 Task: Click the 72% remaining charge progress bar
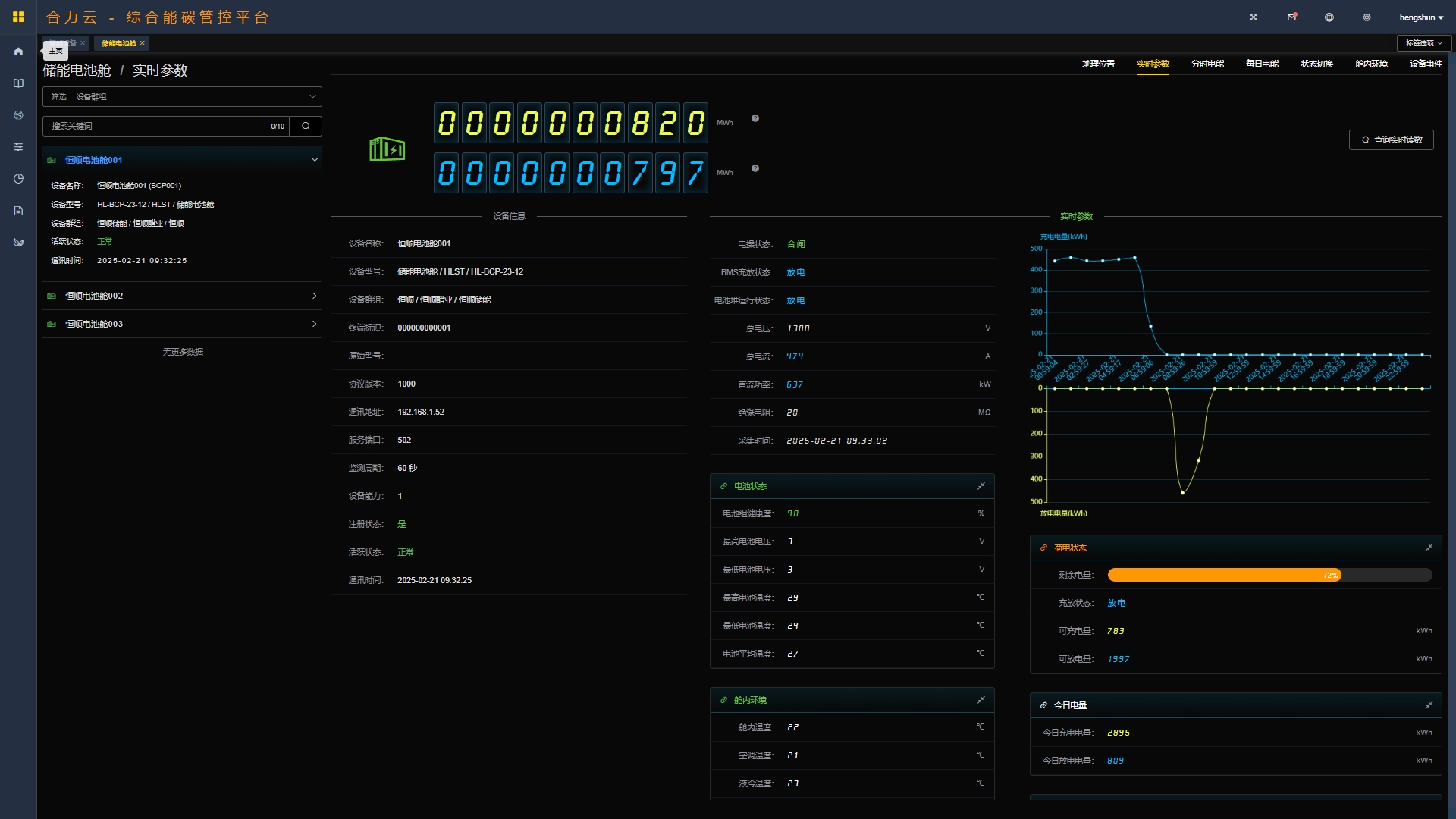pyautogui.click(x=1269, y=575)
